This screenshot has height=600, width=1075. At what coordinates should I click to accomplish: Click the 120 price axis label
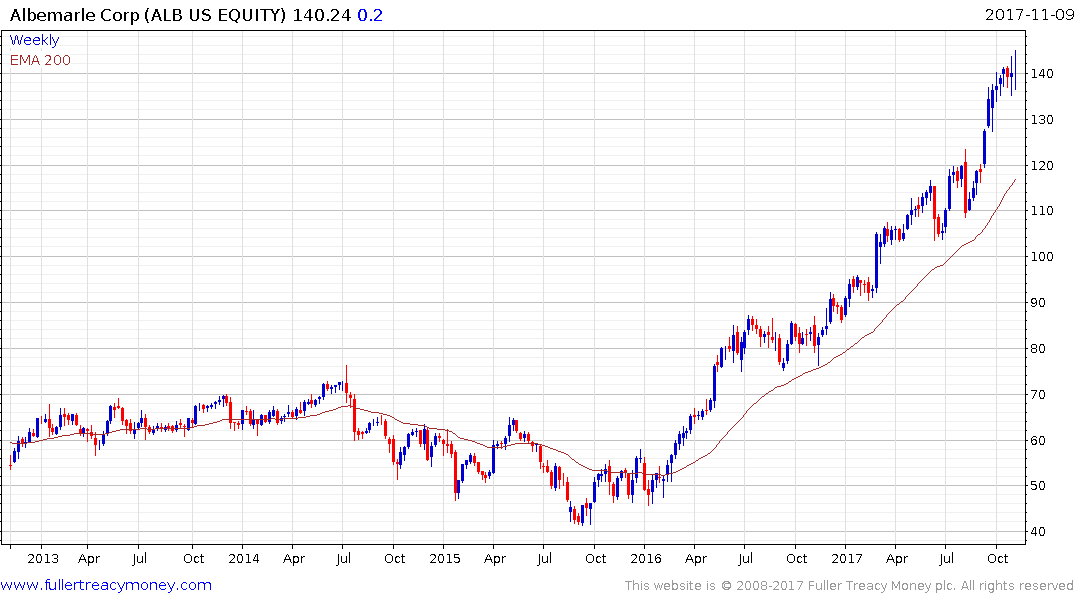[x=1045, y=166]
